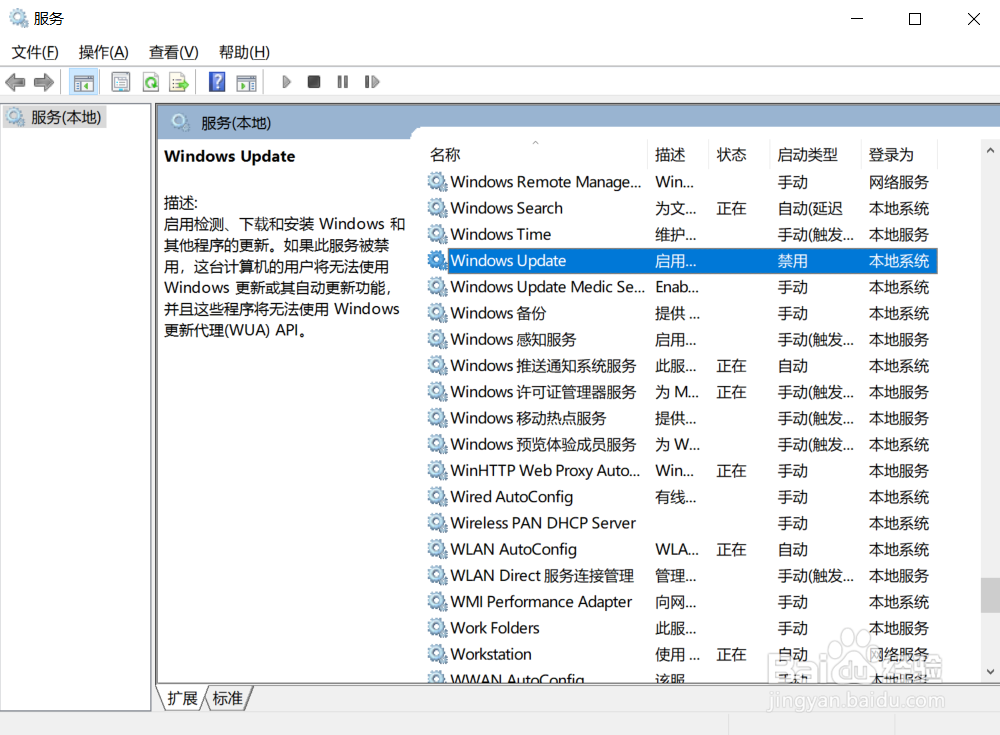
Task: Click the gear icon of Work Folders
Action: pyautogui.click(x=437, y=628)
